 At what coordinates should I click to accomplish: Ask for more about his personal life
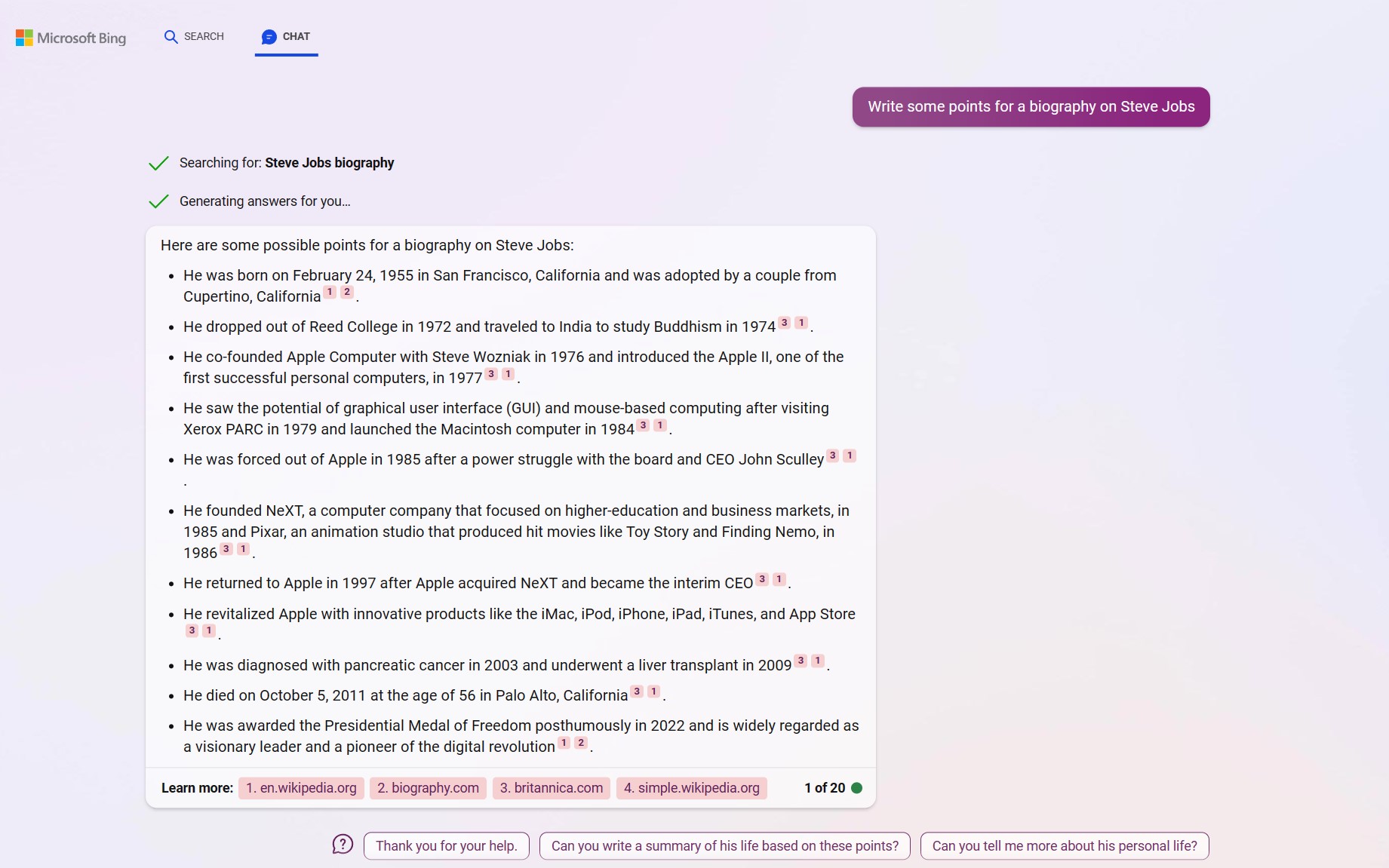point(1065,846)
